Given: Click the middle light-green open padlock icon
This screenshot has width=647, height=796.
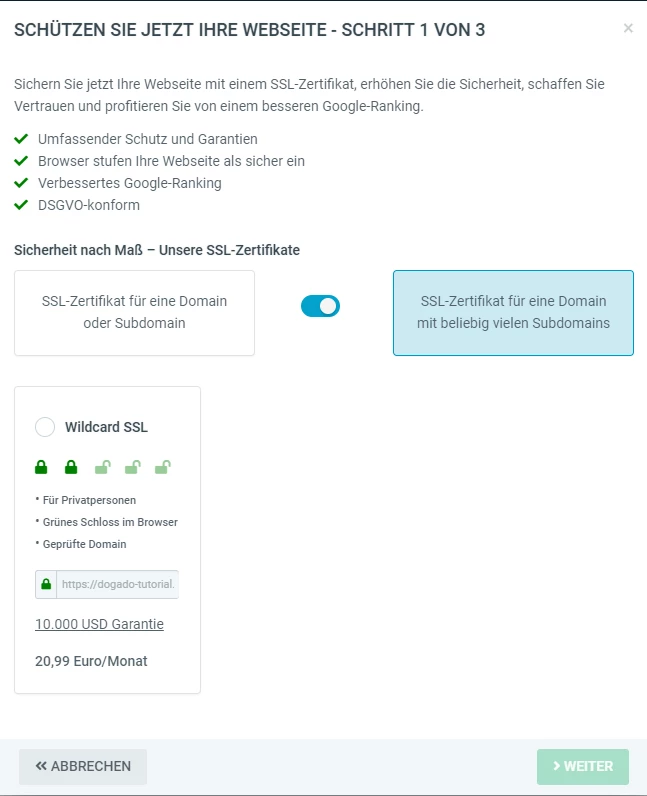Looking at the screenshot, I should 132,466.
